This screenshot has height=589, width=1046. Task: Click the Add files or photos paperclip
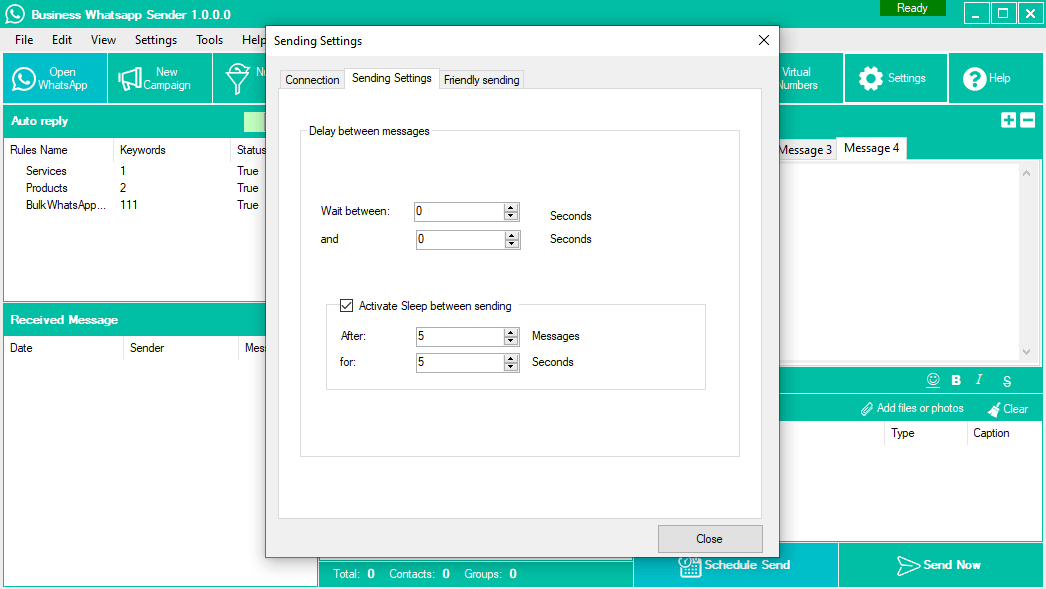912,408
